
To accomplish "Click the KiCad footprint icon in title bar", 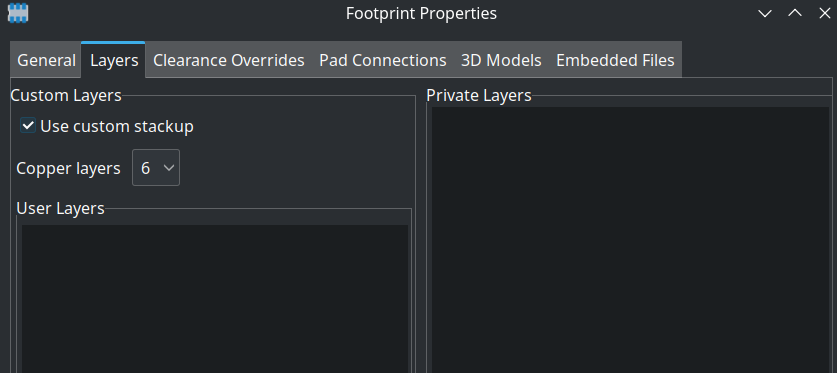I will (18, 13).
